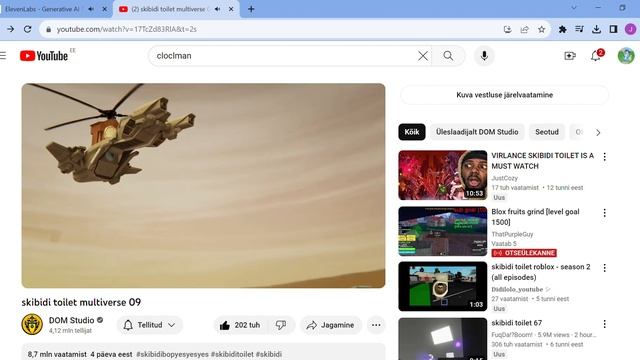The width and height of the screenshot is (640, 360).
Task: Close the ElevenLabs tab
Action: click(104, 9)
